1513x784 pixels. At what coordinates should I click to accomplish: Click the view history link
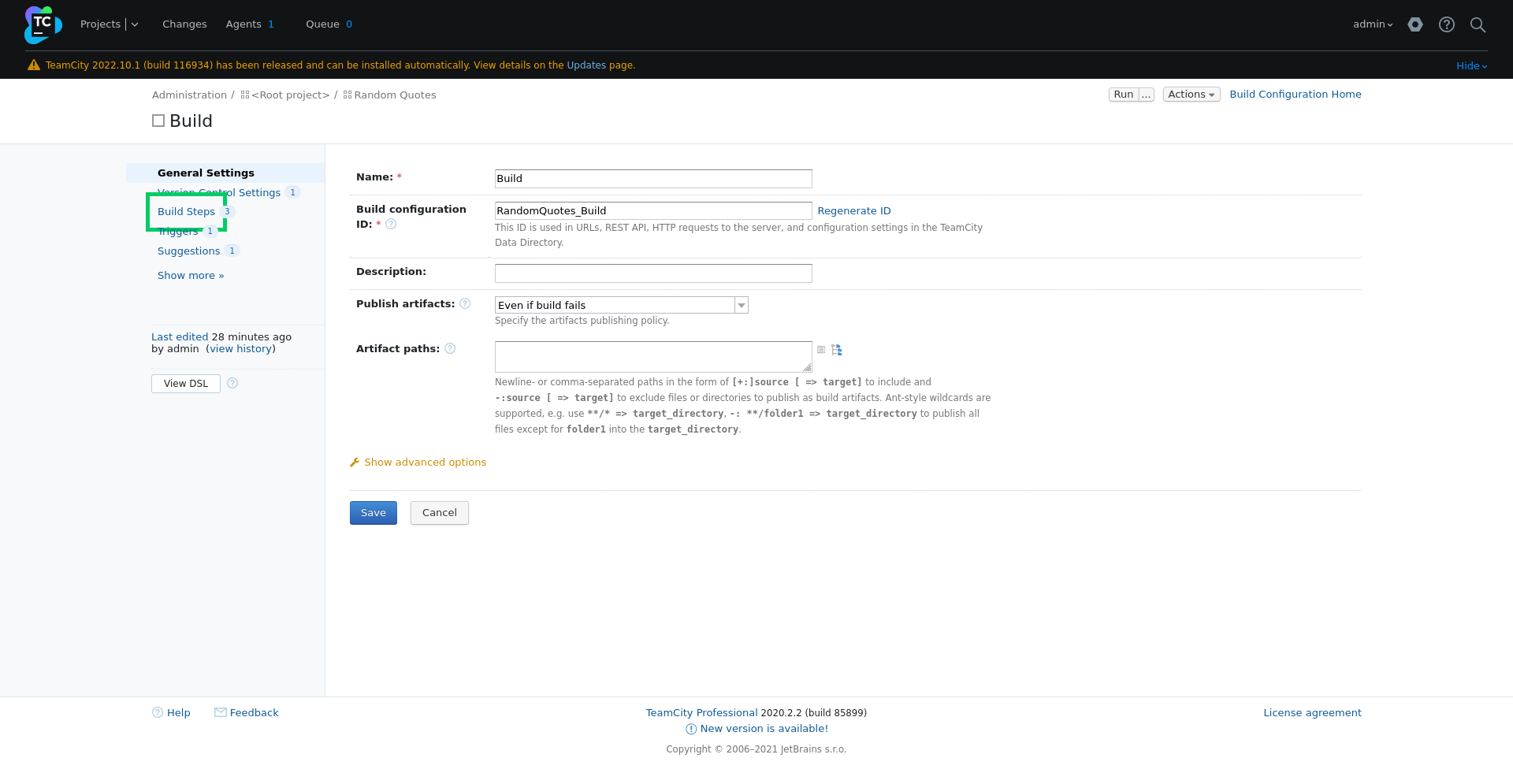pyautogui.click(x=241, y=349)
